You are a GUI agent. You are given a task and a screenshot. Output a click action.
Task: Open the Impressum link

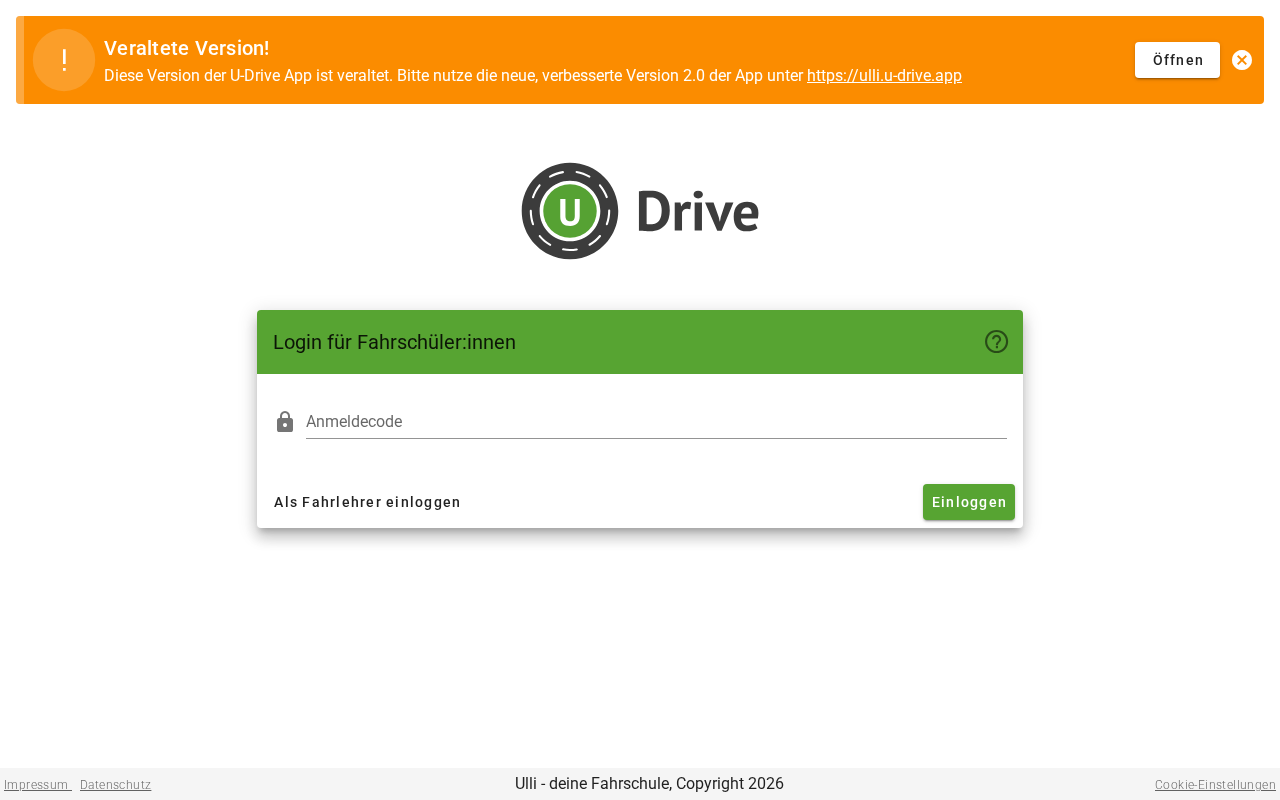36,785
